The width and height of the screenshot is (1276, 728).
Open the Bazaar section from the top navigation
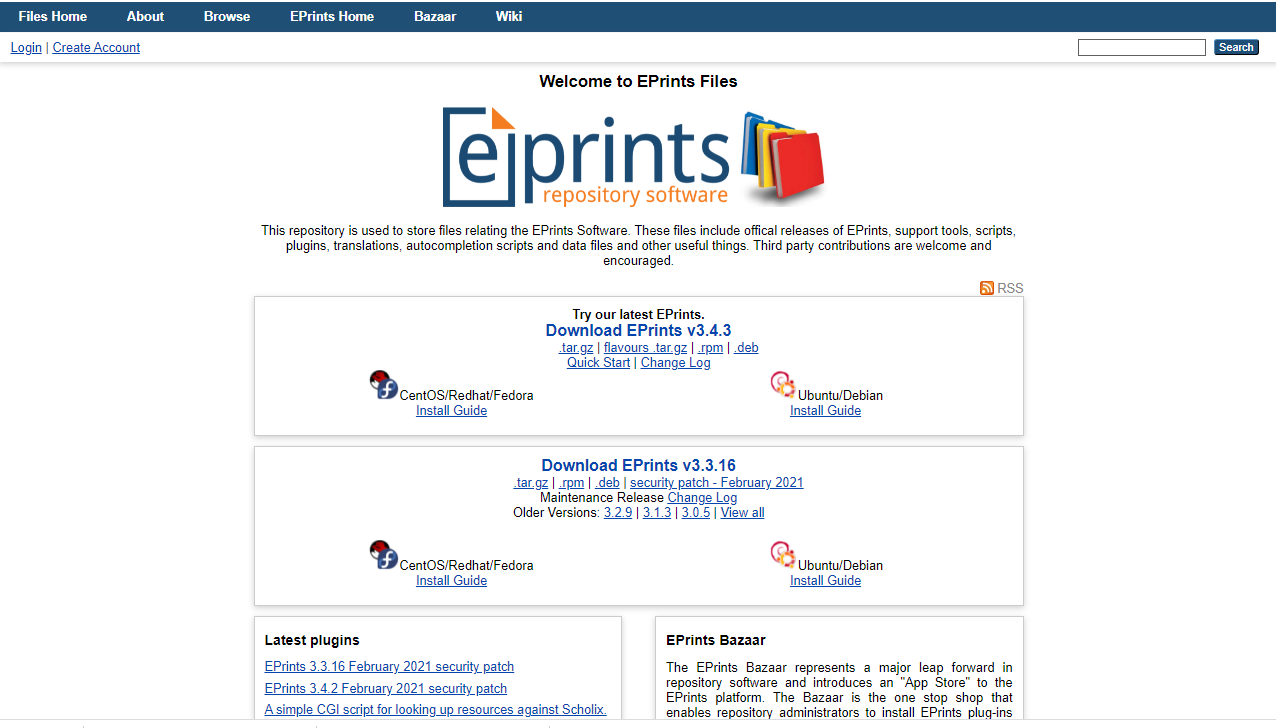(435, 16)
